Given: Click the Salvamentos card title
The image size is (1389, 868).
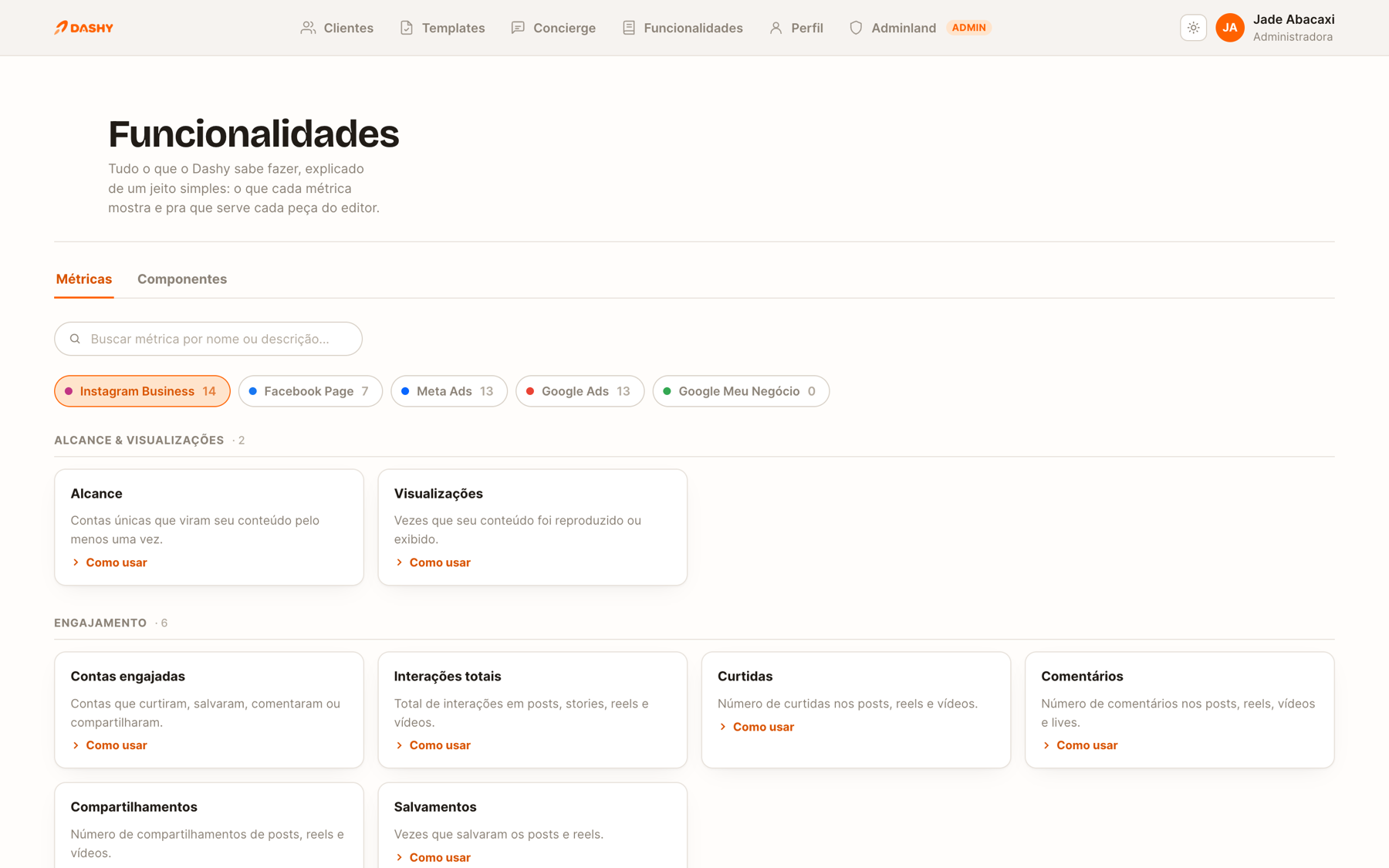Looking at the screenshot, I should (435, 807).
